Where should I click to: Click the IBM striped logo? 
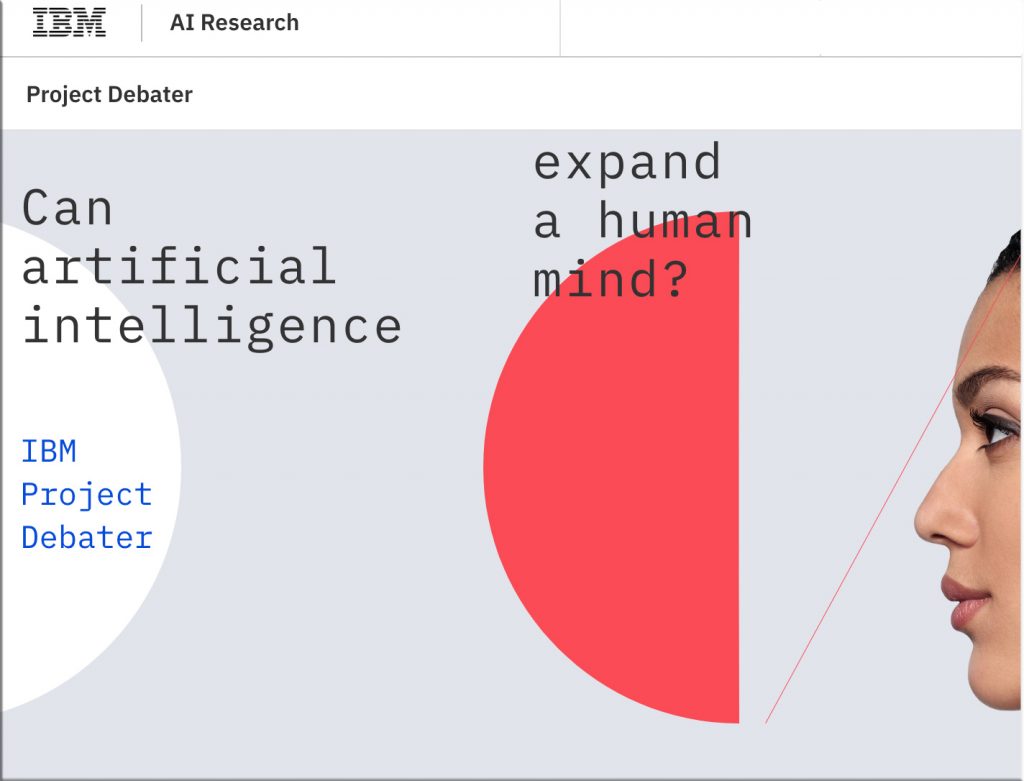coord(69,23)
